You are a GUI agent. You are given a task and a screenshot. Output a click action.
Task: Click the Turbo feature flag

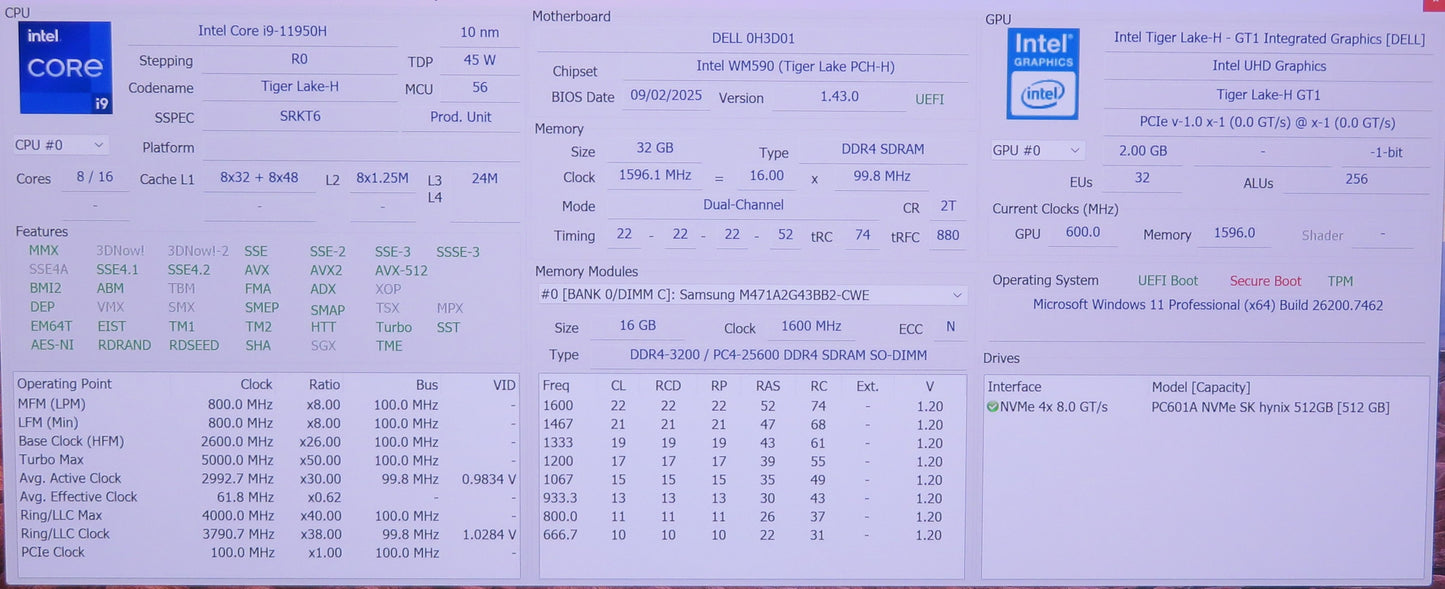[393, 326]
